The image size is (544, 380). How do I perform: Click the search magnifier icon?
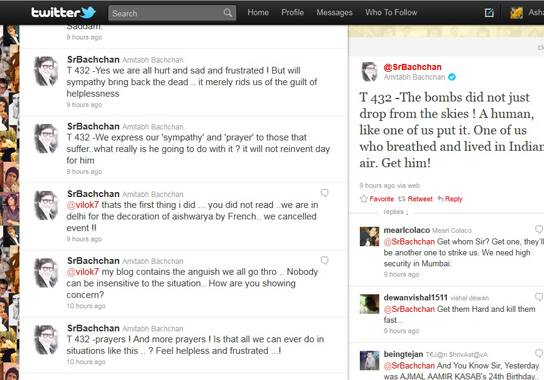click(228, 13)
